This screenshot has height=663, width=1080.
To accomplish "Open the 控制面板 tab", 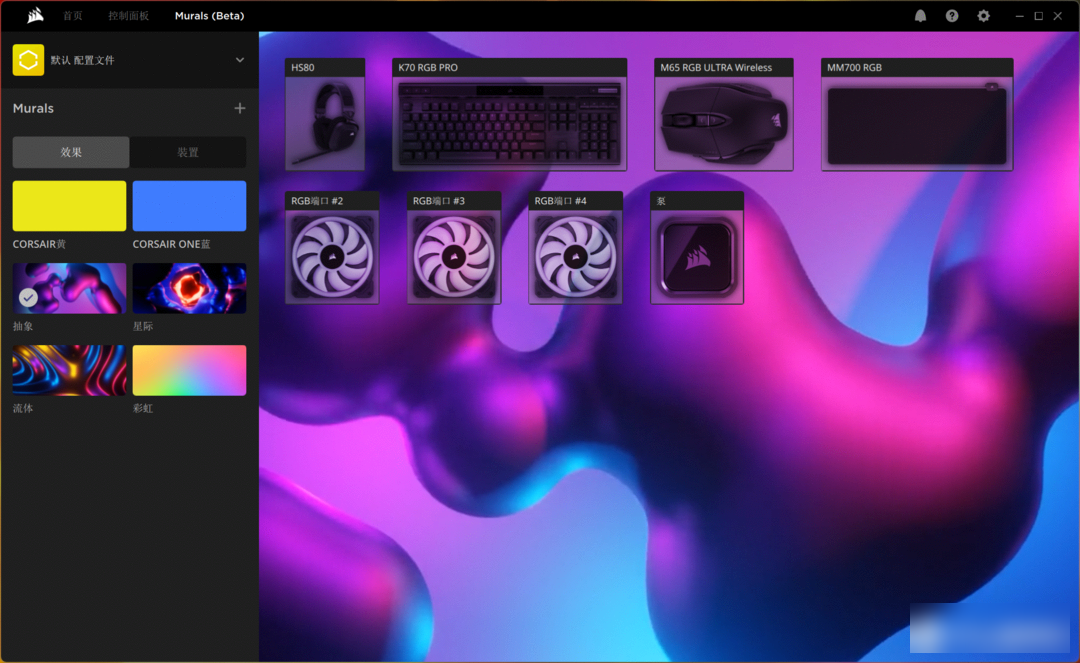I will click(x=128, y=16).
